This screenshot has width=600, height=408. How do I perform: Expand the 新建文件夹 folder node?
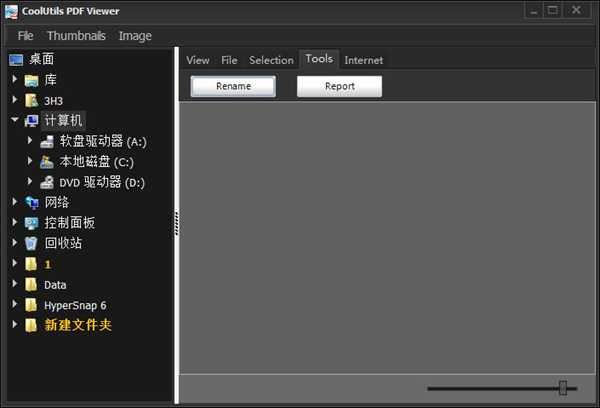(15, 324)
